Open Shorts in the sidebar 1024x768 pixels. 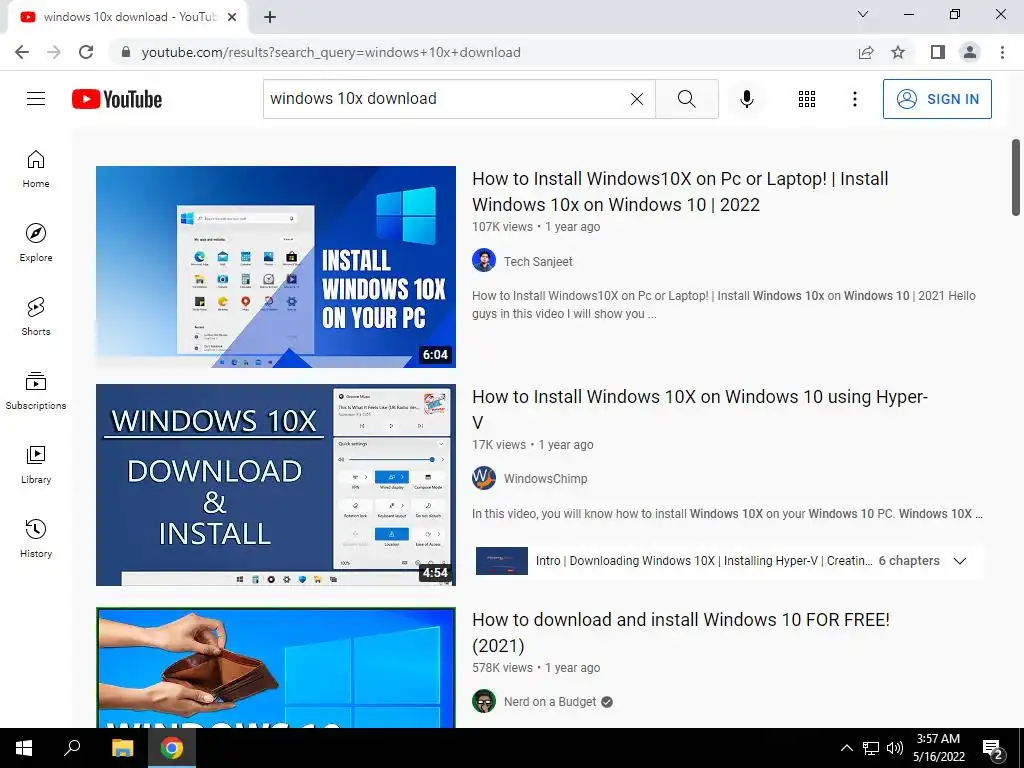(36, 317)
